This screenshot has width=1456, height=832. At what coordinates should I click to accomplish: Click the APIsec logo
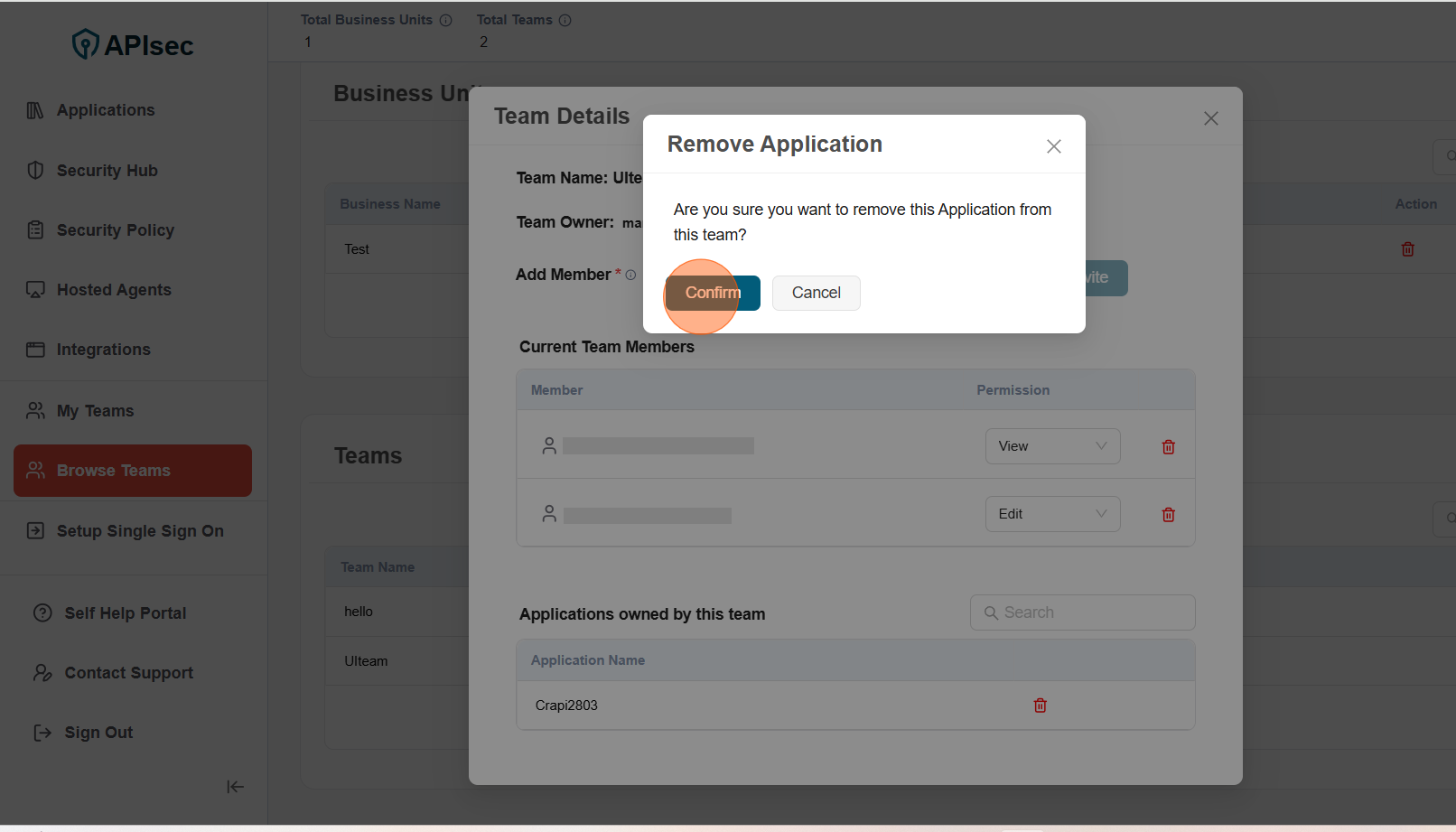coord(133,44)
